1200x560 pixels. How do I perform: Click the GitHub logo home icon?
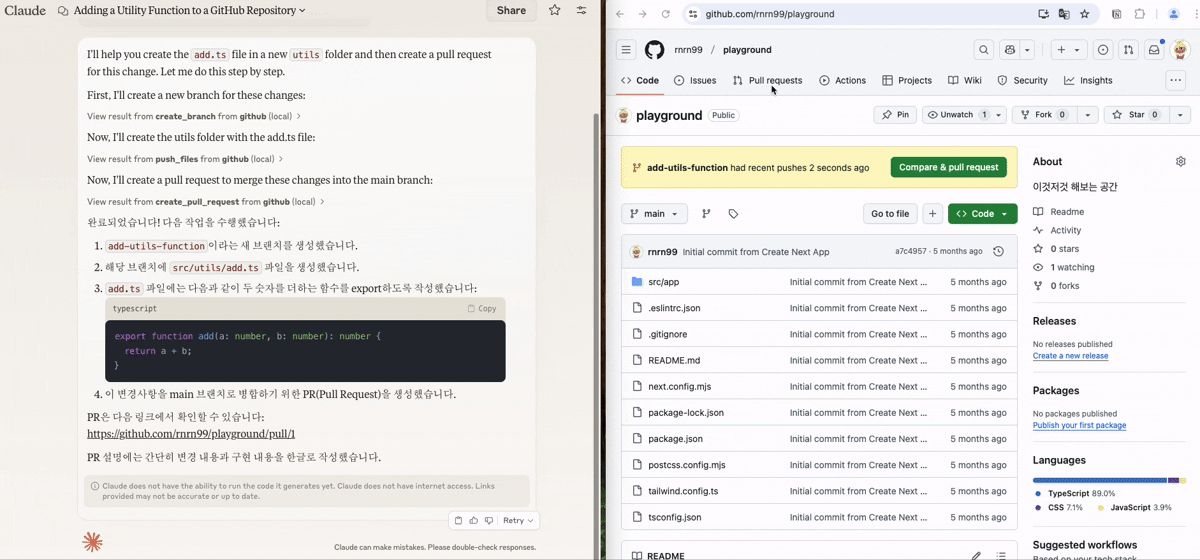[x=654, y=49]
